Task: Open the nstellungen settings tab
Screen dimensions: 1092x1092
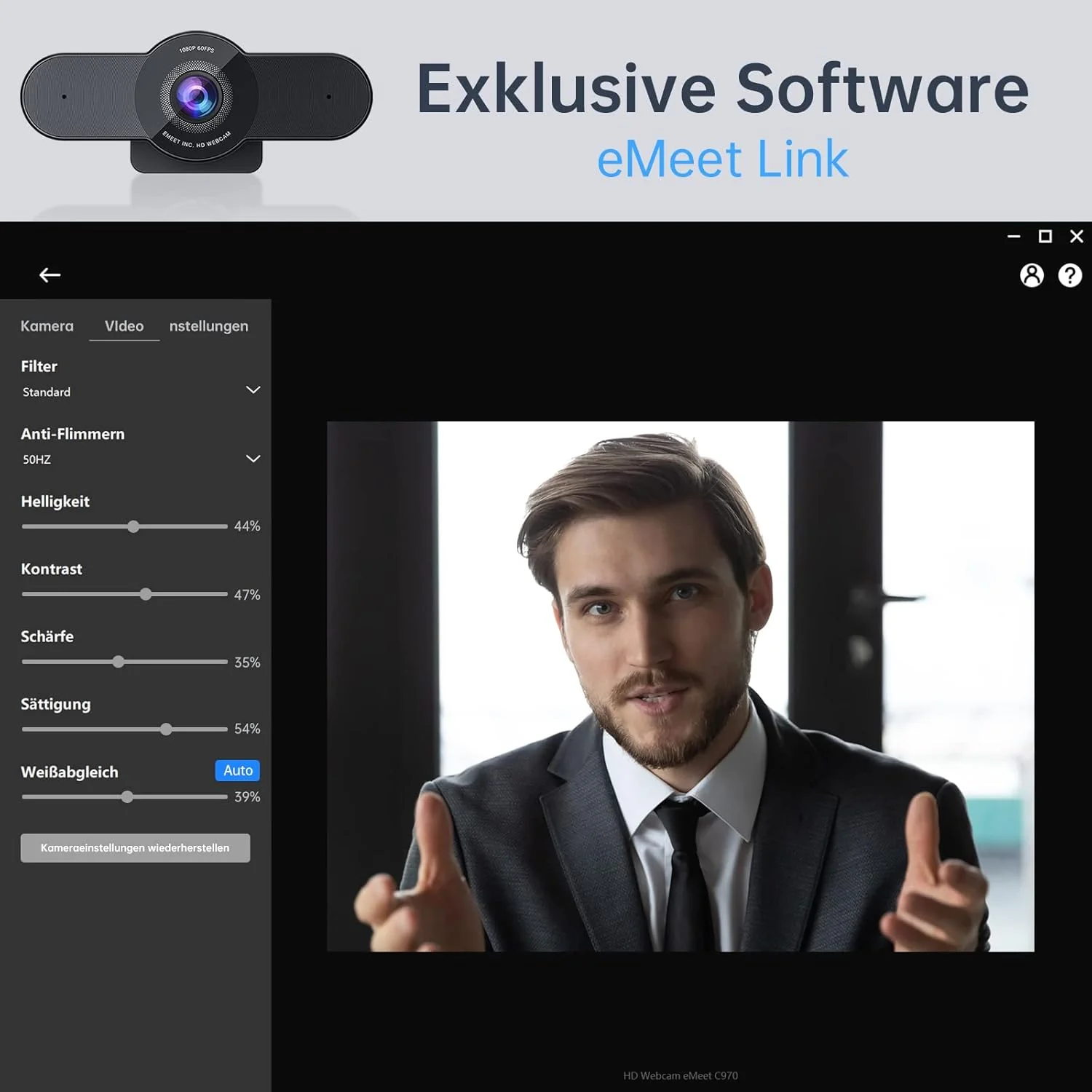Action: [209, 326]
